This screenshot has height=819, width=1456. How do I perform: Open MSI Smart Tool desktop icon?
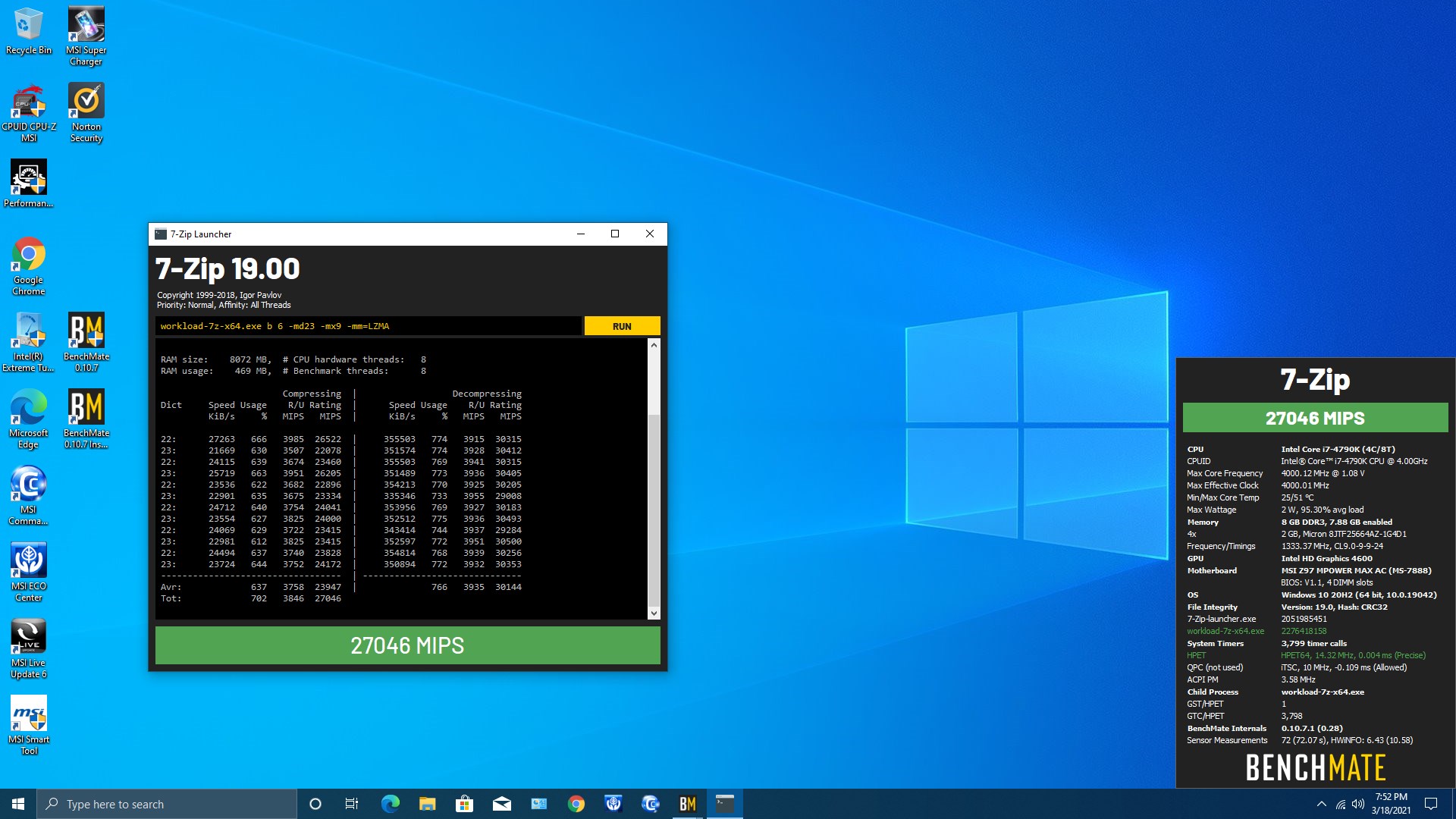pos(29,726)
